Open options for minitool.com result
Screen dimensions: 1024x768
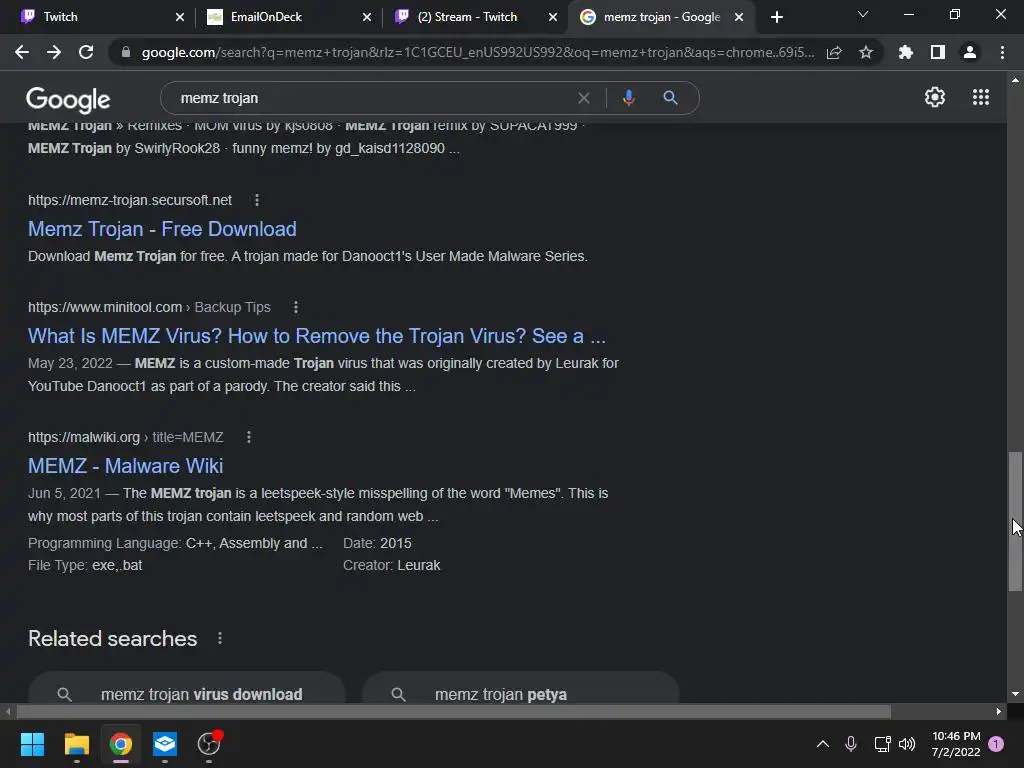[x=296, y=307]
